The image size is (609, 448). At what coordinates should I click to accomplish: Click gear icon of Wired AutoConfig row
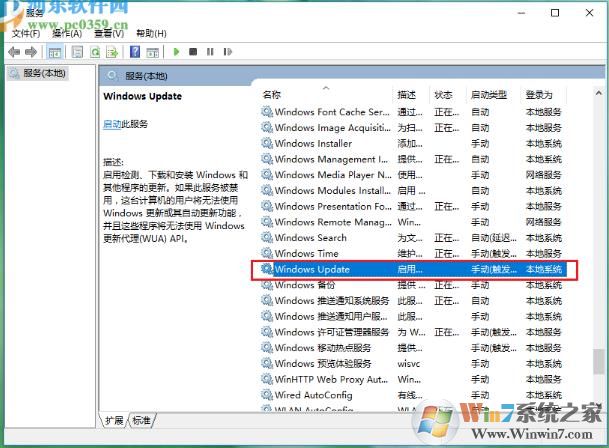click(267, 395)
